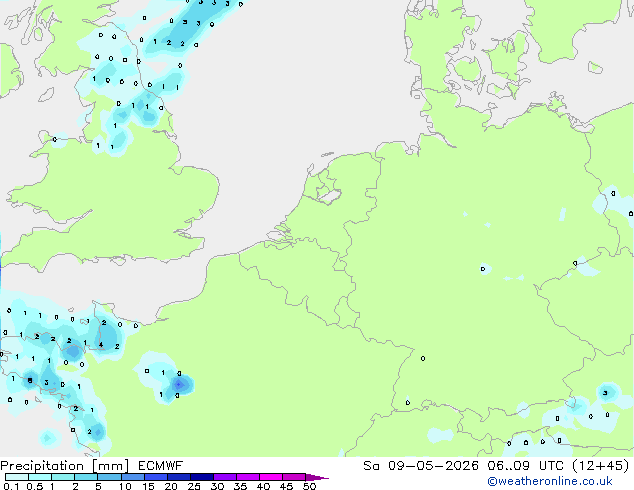Click the '0.1' legend scale label

11,486
